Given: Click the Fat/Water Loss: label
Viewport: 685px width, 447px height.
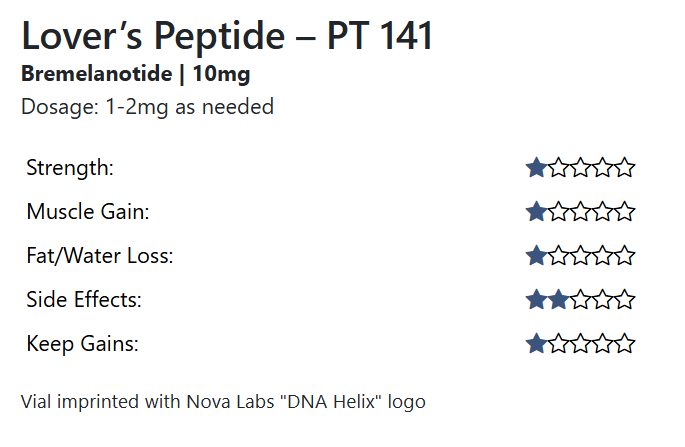Looking at the screenshot, I should click(100, 256).
